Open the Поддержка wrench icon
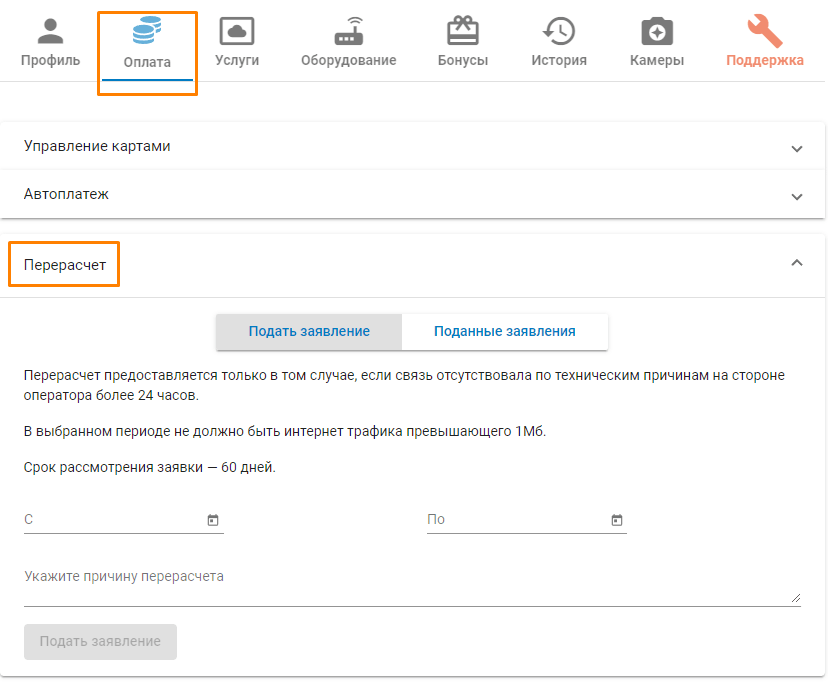 click(x=765, y=31)
